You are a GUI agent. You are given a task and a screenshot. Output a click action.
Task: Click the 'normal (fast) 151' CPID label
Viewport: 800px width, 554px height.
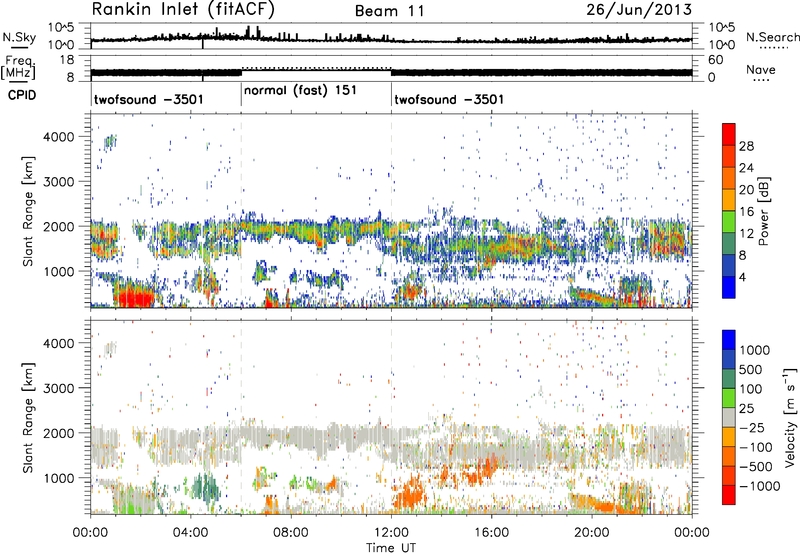click(x=300, y=91)
